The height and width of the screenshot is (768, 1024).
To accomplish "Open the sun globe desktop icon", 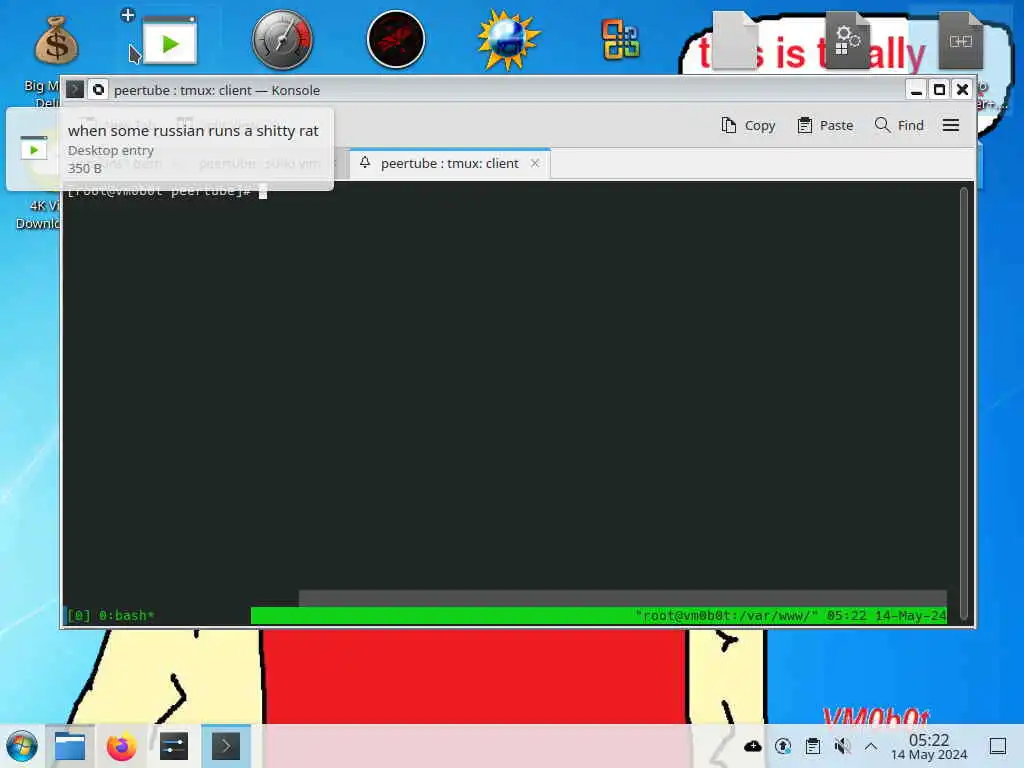I will (508, 40).
